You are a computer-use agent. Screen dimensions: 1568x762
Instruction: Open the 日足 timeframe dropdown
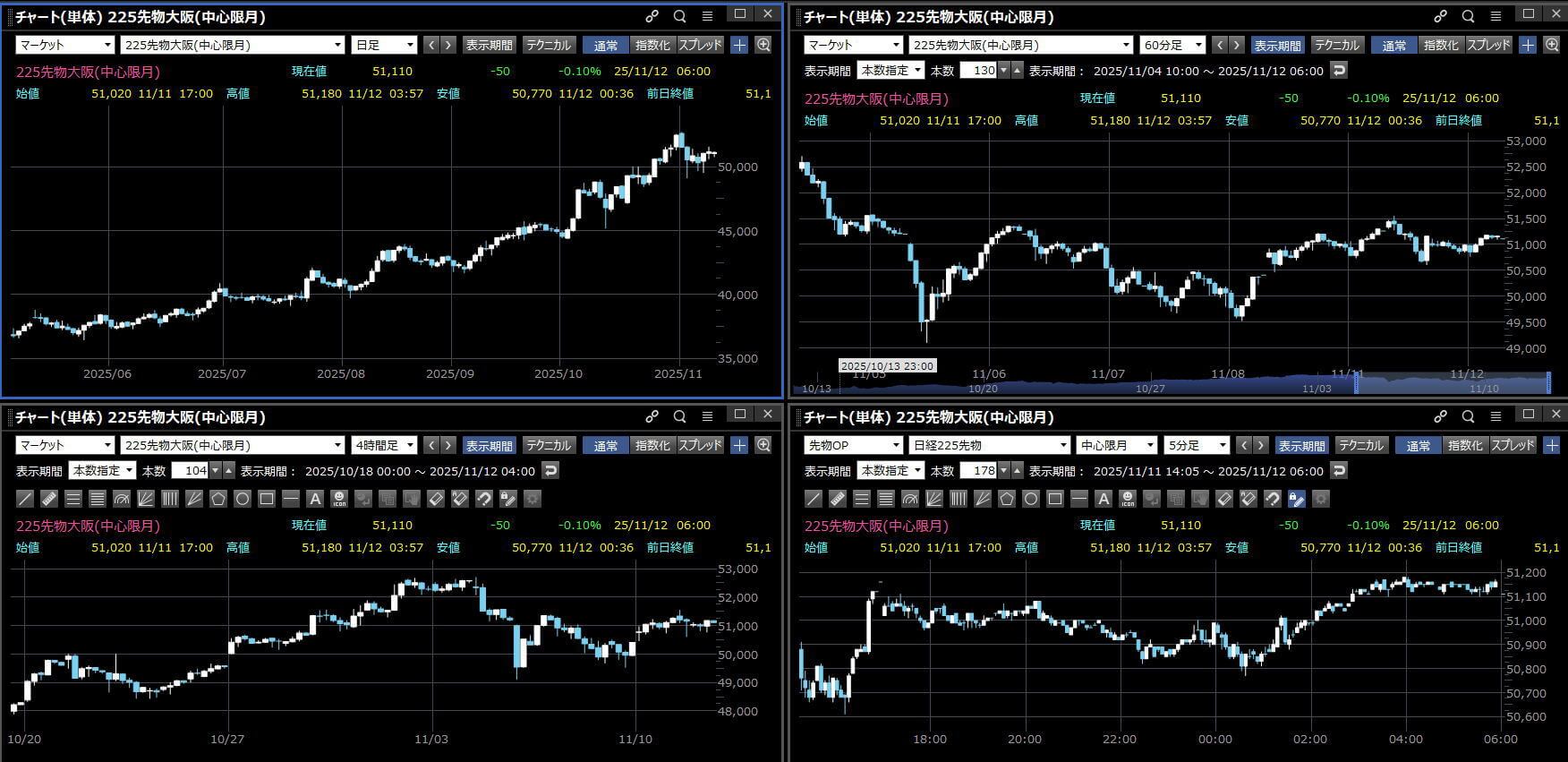[385, 45]
